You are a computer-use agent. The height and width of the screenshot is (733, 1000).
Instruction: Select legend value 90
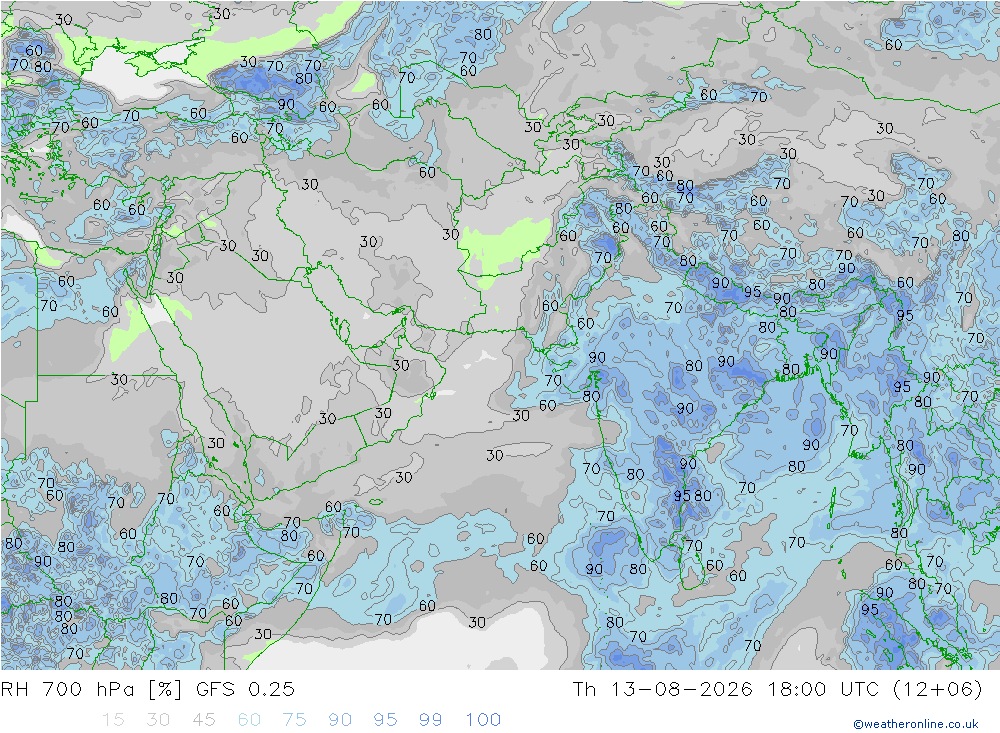tap(340, 720)
